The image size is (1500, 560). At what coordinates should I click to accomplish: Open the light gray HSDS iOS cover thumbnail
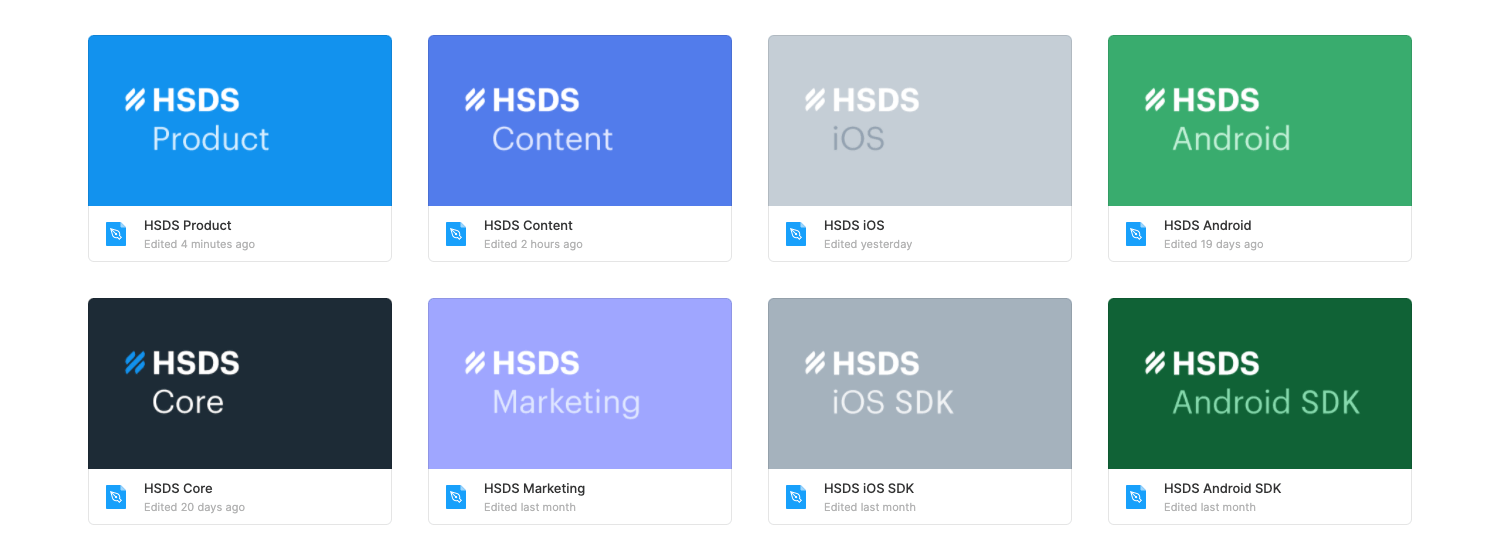920,121
